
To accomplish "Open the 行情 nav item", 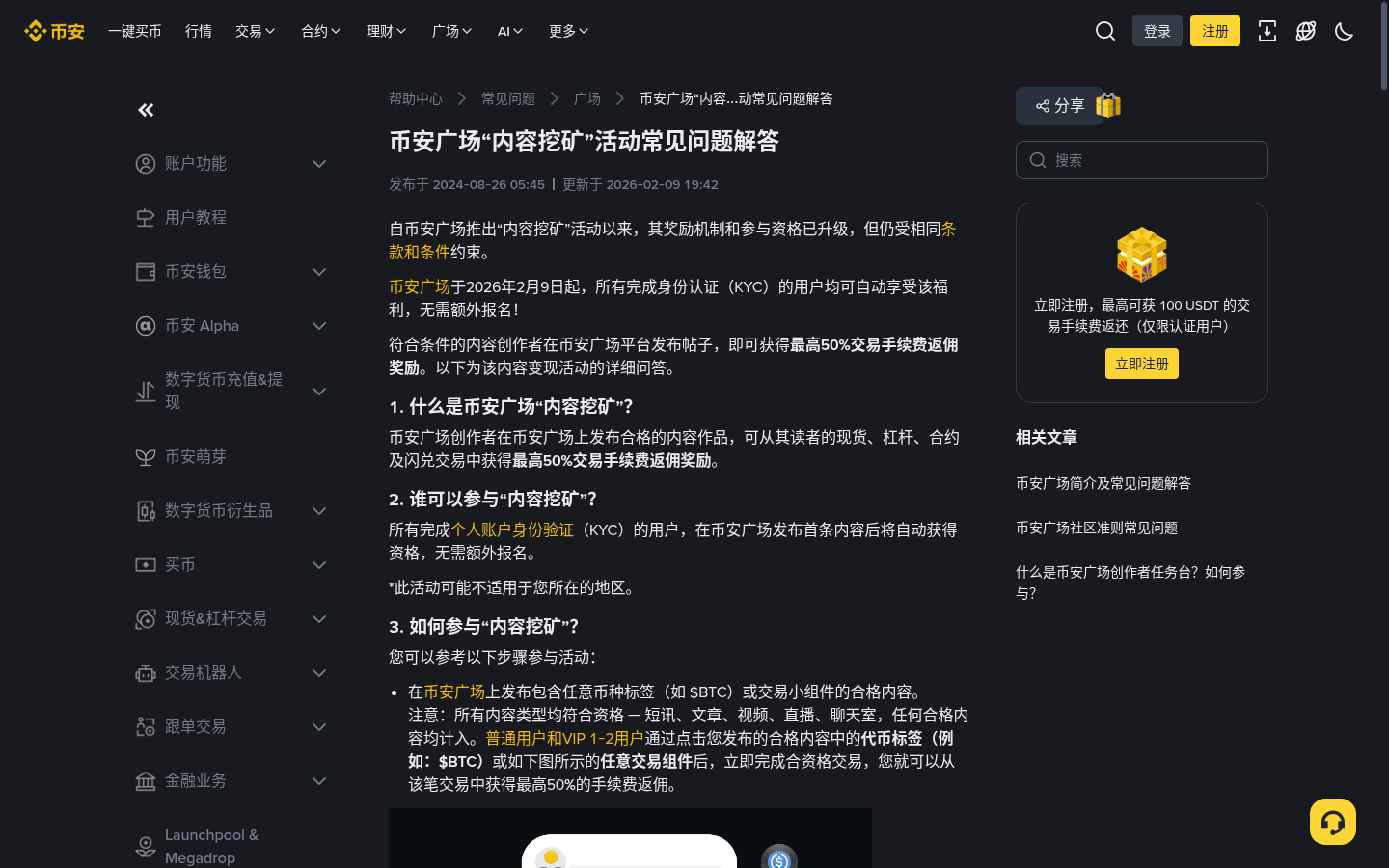I will 199,31.
